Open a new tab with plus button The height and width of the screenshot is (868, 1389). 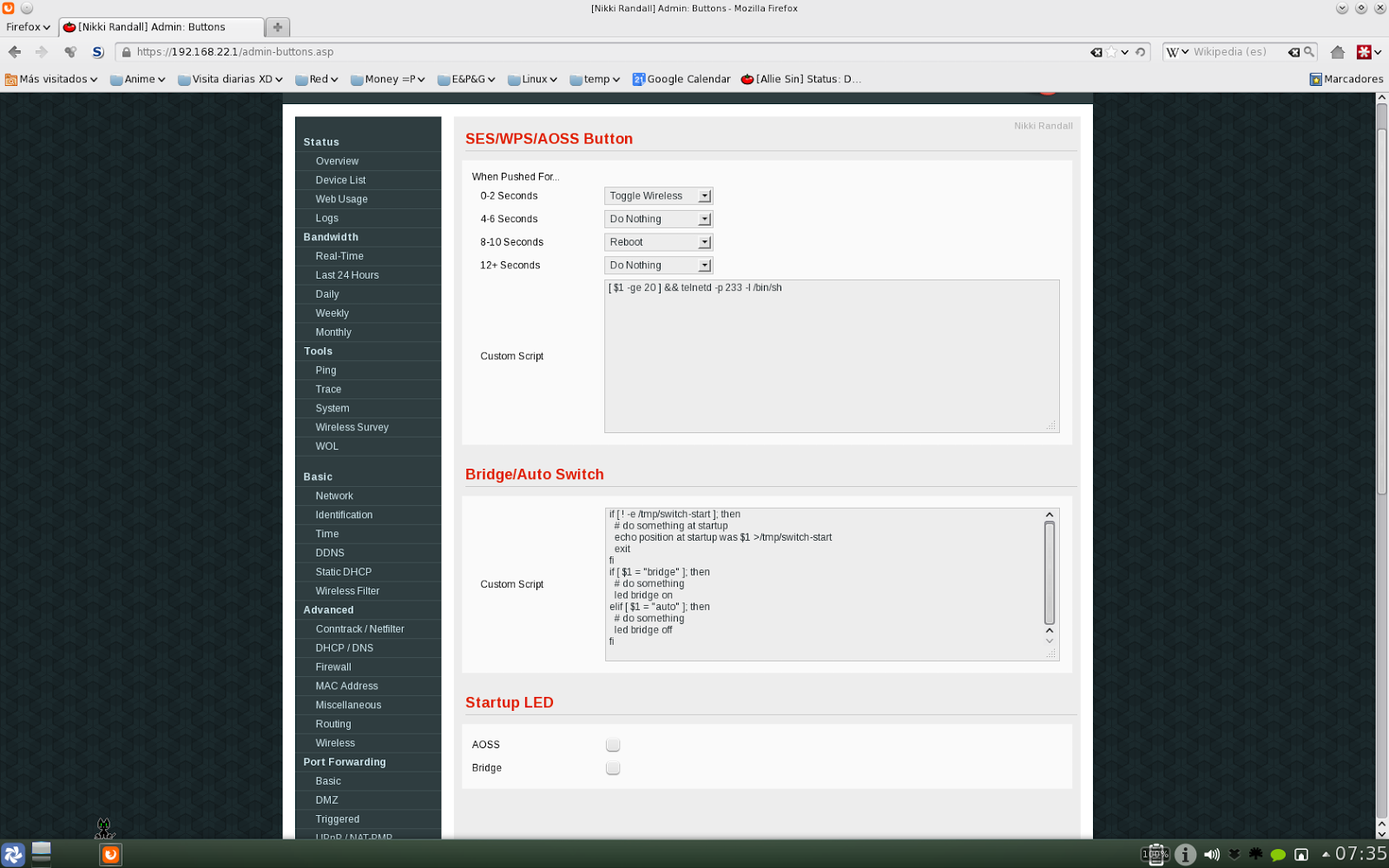click(x=278, y=27)
